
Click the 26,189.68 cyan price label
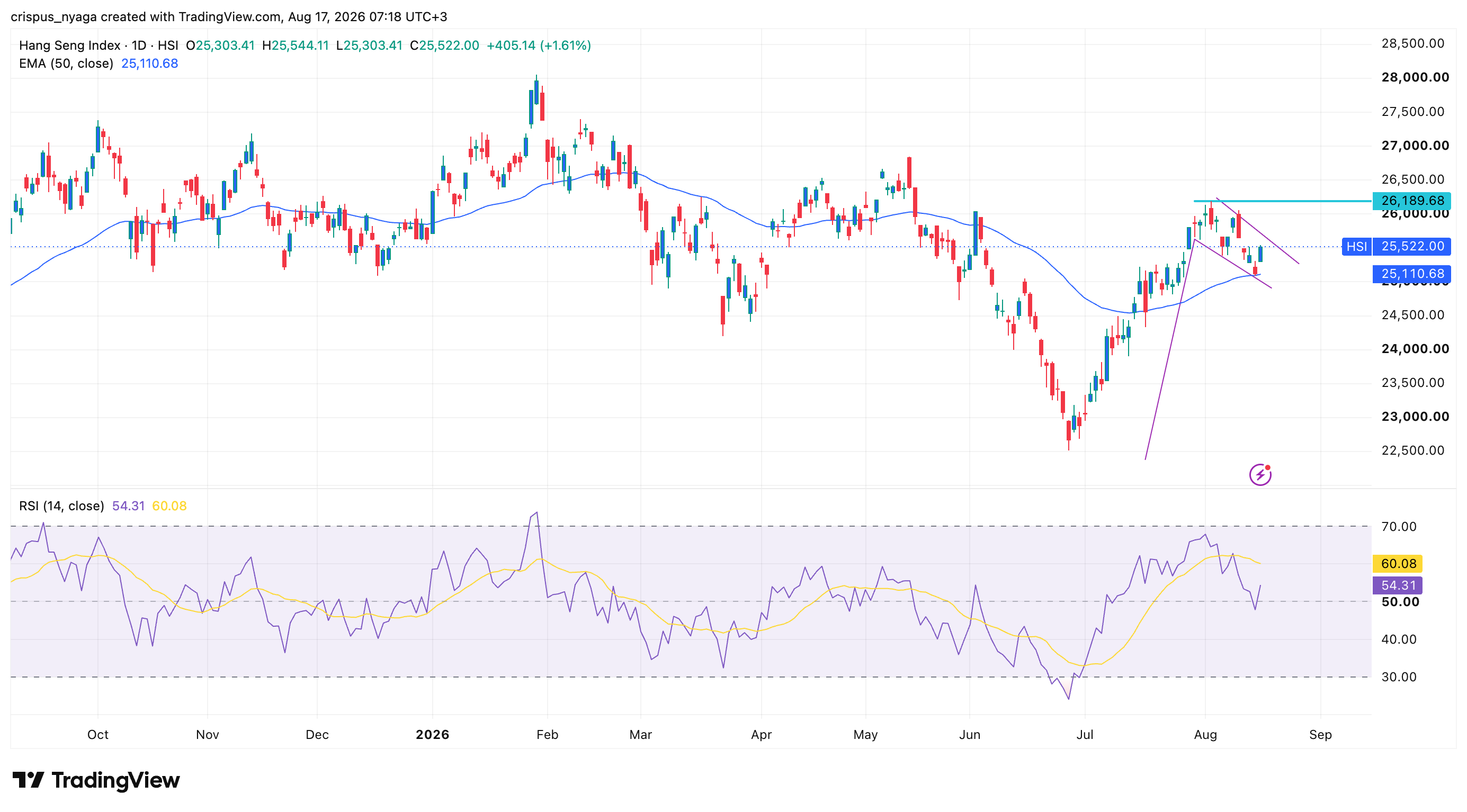pyautogui.click(x=1412, y=200)
